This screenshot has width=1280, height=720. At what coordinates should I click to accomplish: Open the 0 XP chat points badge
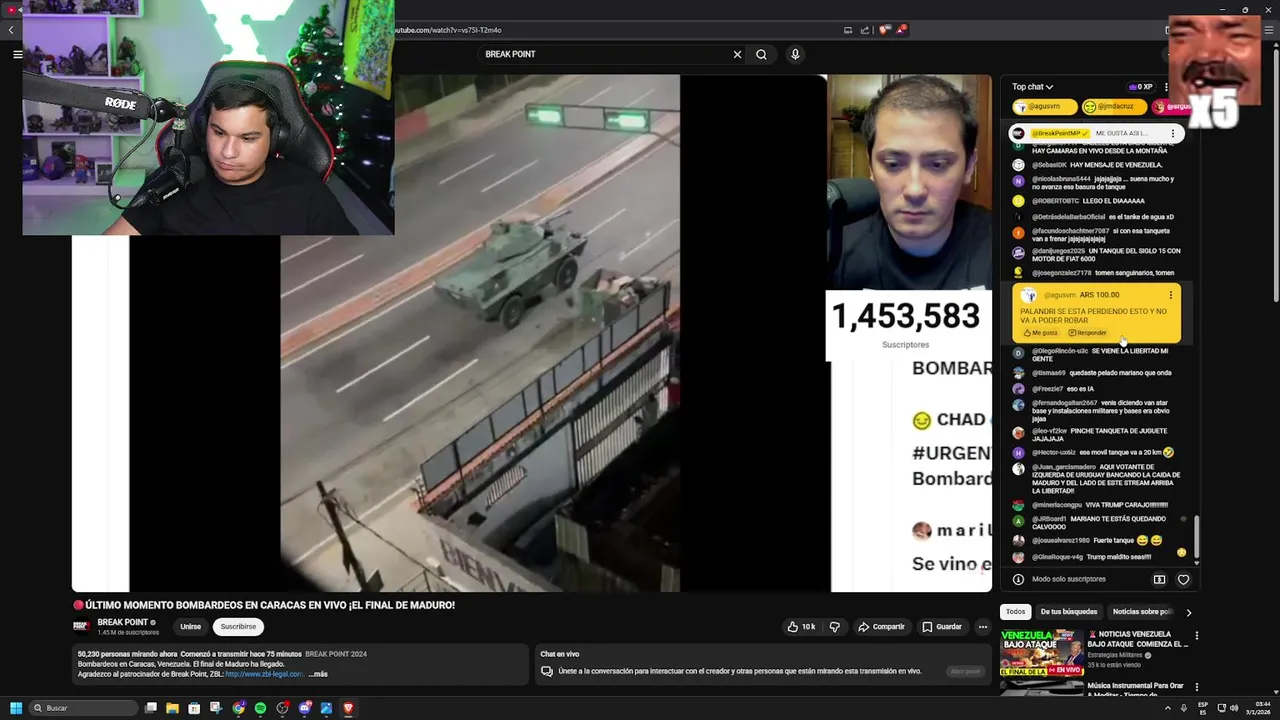coord(1140,87)
